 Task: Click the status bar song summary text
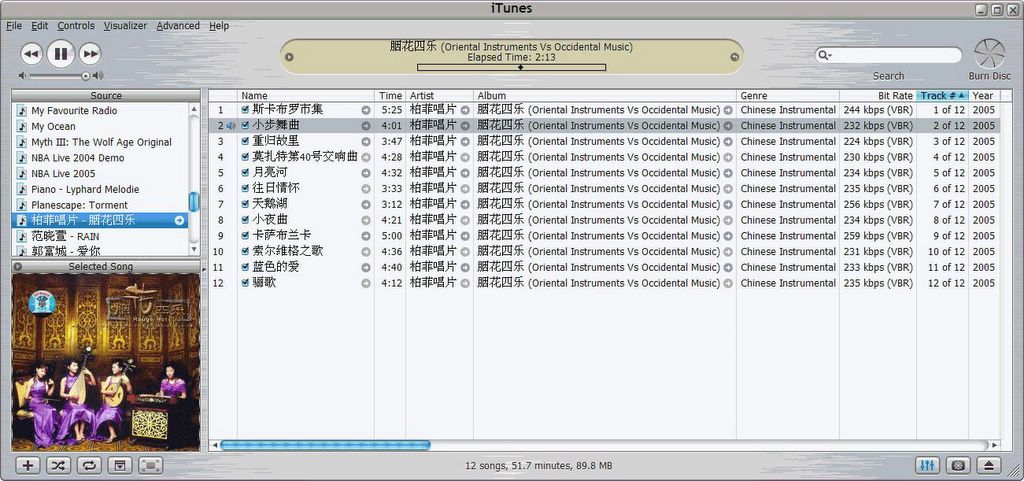[539, 466]
